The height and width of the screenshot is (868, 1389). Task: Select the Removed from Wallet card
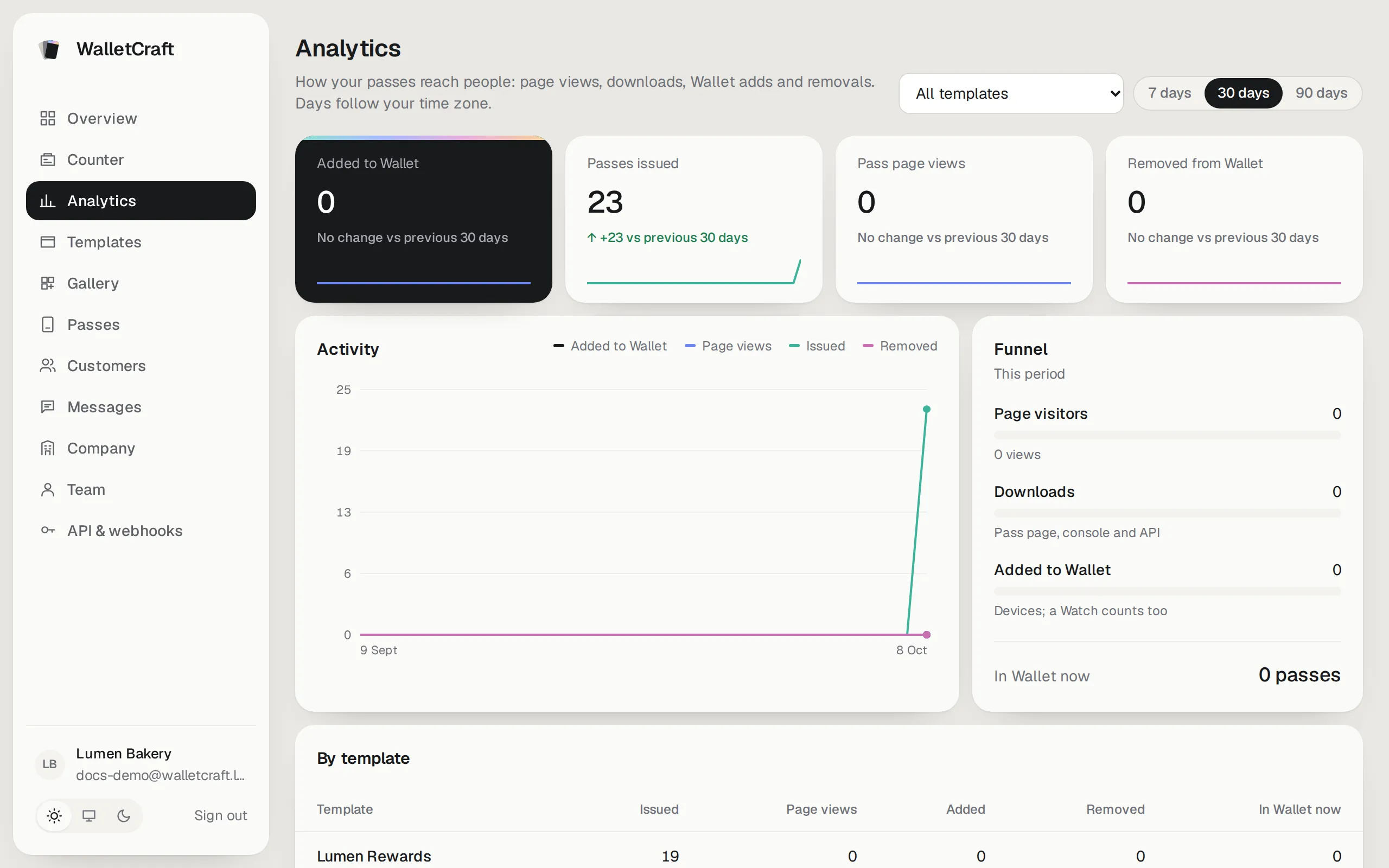tap(1234, 219)
